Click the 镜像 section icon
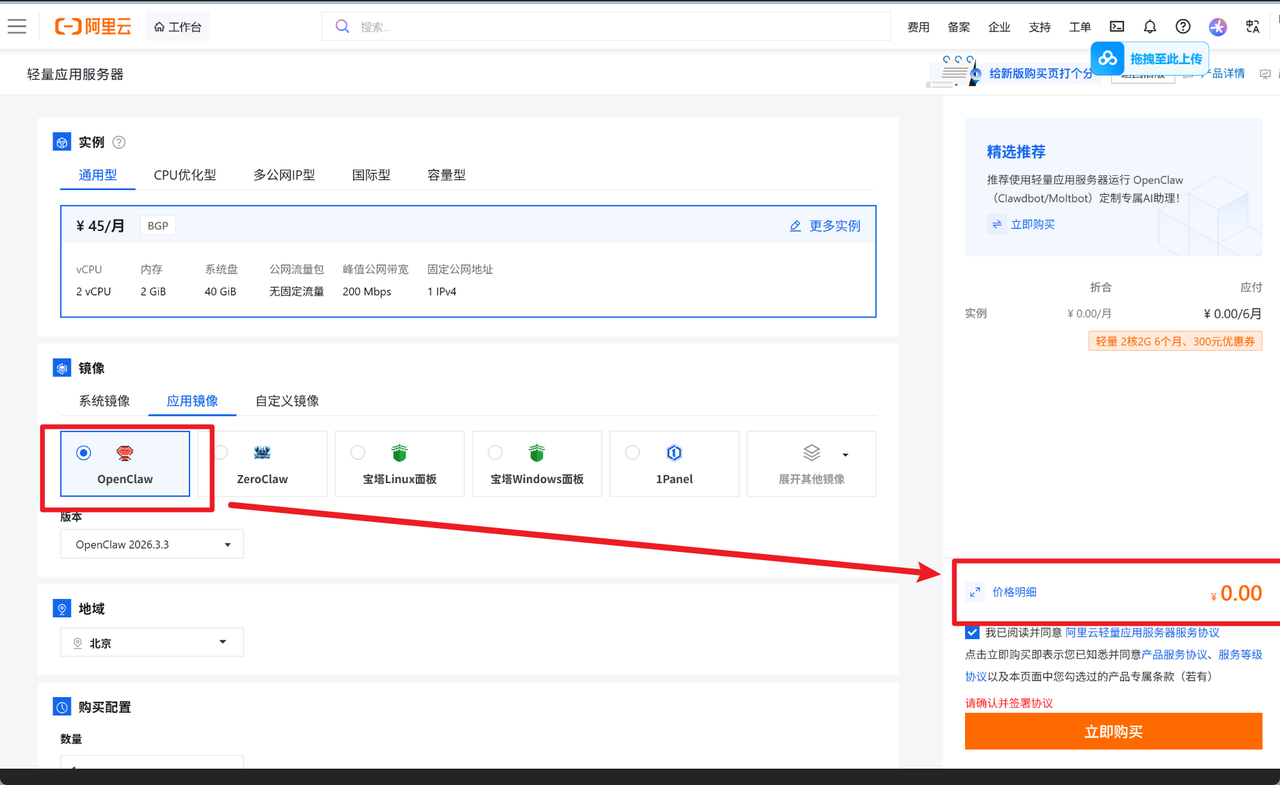Image resolution: width=1280 pixels, height=785 pixels. tap(62, 368)
